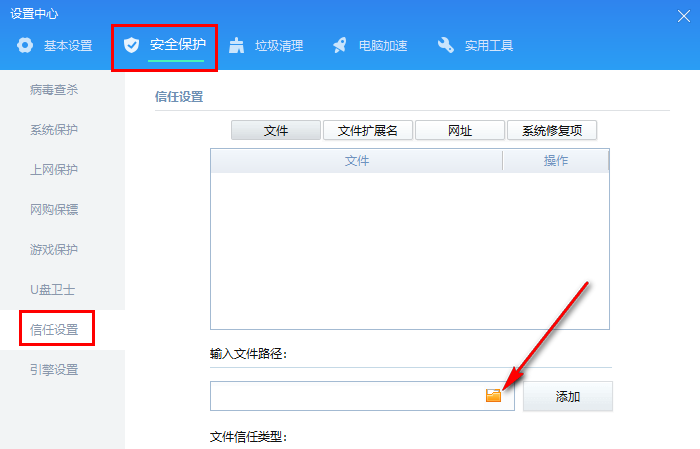Open 引擎设置 in the sidebar
The height and width of the screenshot is (449, 700).
point(54,370)
